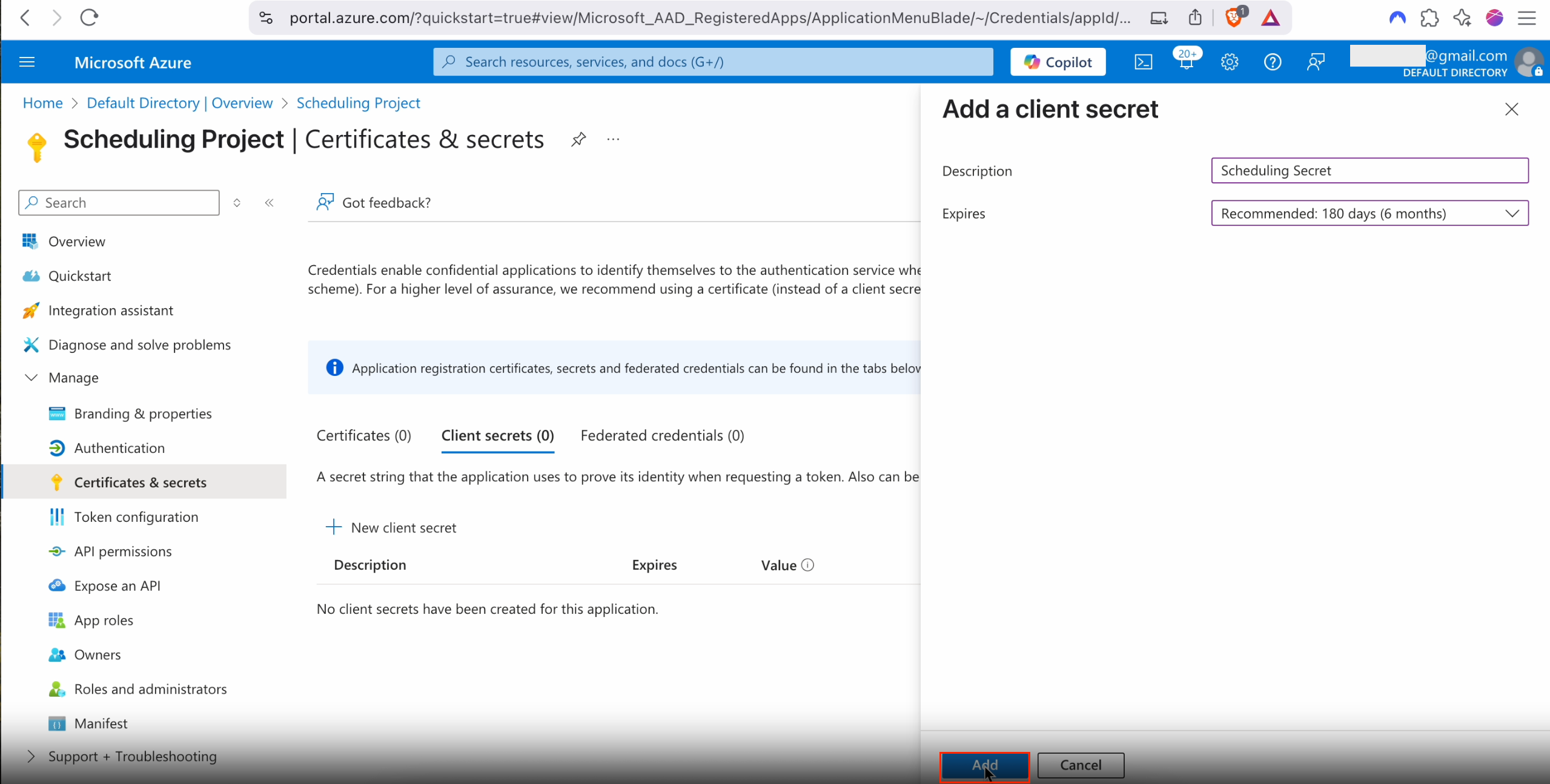Open the more options ellipsis next to title
This screenshot has width=1550, height=784.
point(613,139)
